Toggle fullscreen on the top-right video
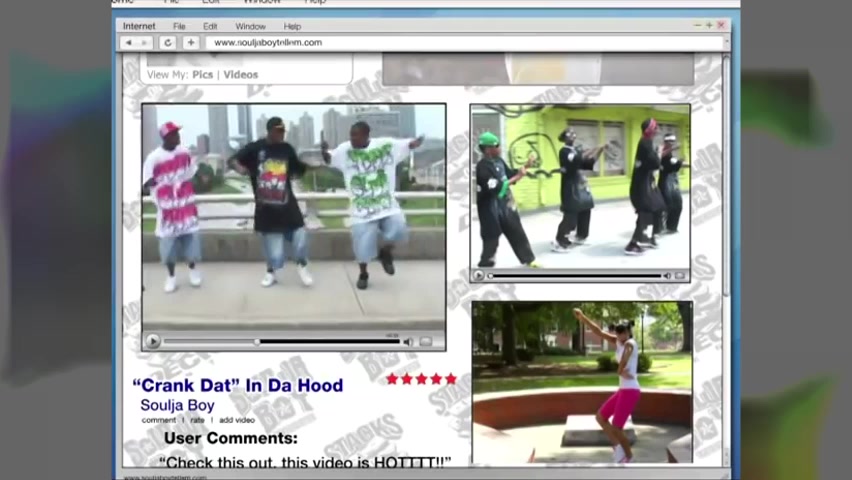The width and height of the screenshot is (852, 480). click(x=680, y=276)
